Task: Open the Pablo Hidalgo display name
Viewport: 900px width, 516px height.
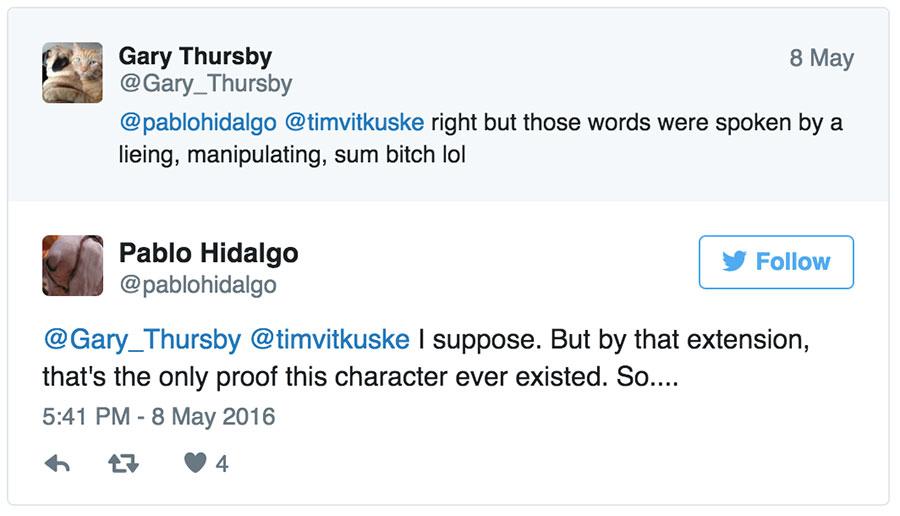Action: pyautogui.click(x=208, y=253)
